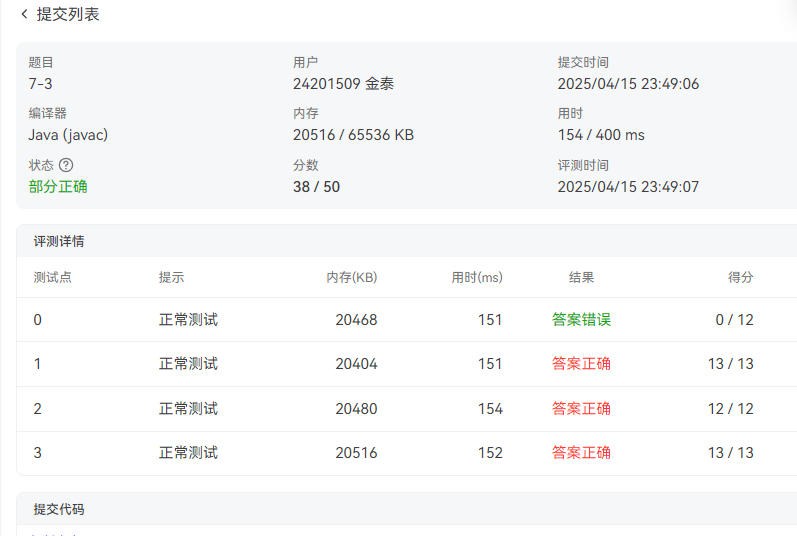Click score 13 / 13 for test 1
Screen dimensions: 797x536
731,364
